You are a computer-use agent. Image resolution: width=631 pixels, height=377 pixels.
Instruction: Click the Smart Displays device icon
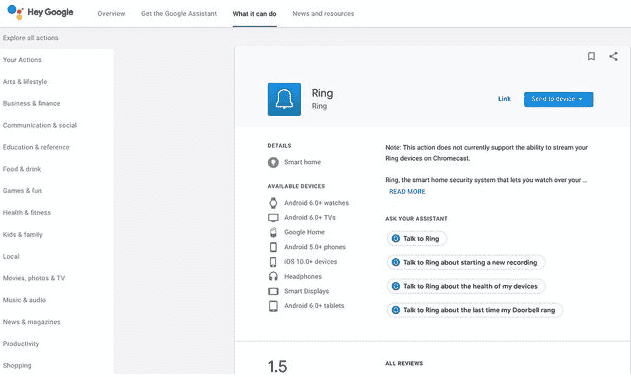273,291
